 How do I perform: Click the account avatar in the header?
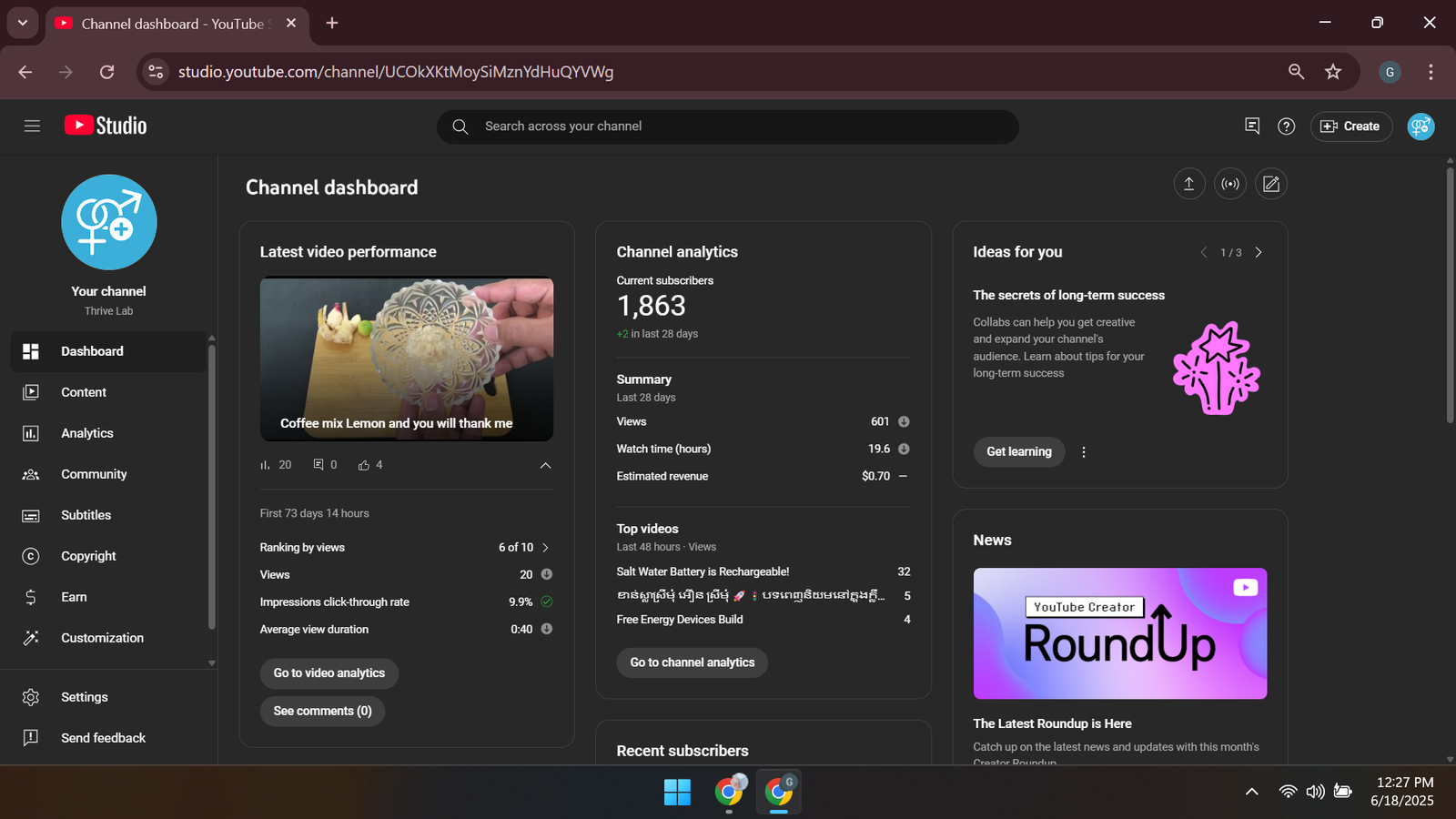pyautogui.click(x=1421, y=126)
